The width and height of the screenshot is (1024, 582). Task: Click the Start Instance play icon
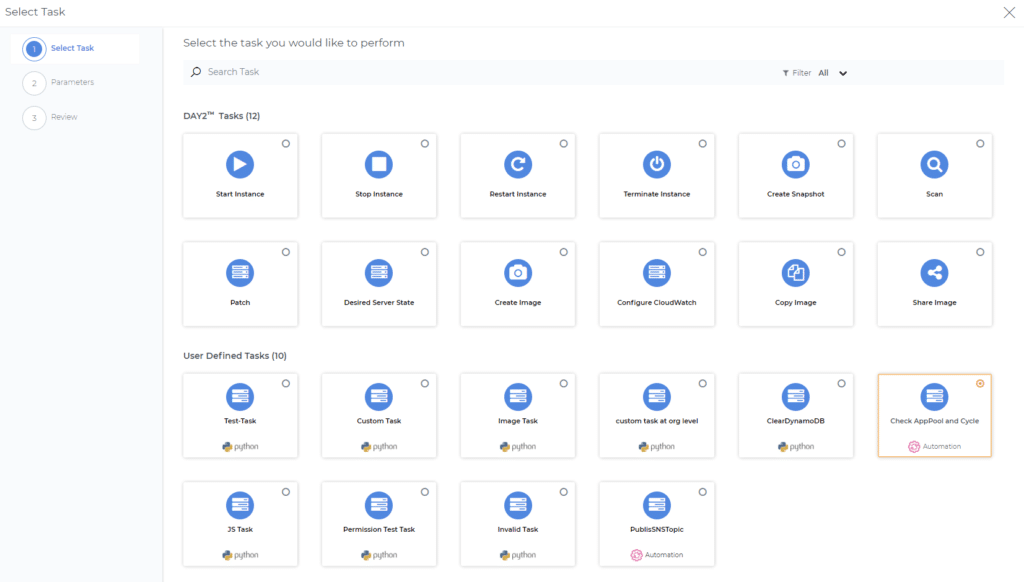(x=240, y=165)
